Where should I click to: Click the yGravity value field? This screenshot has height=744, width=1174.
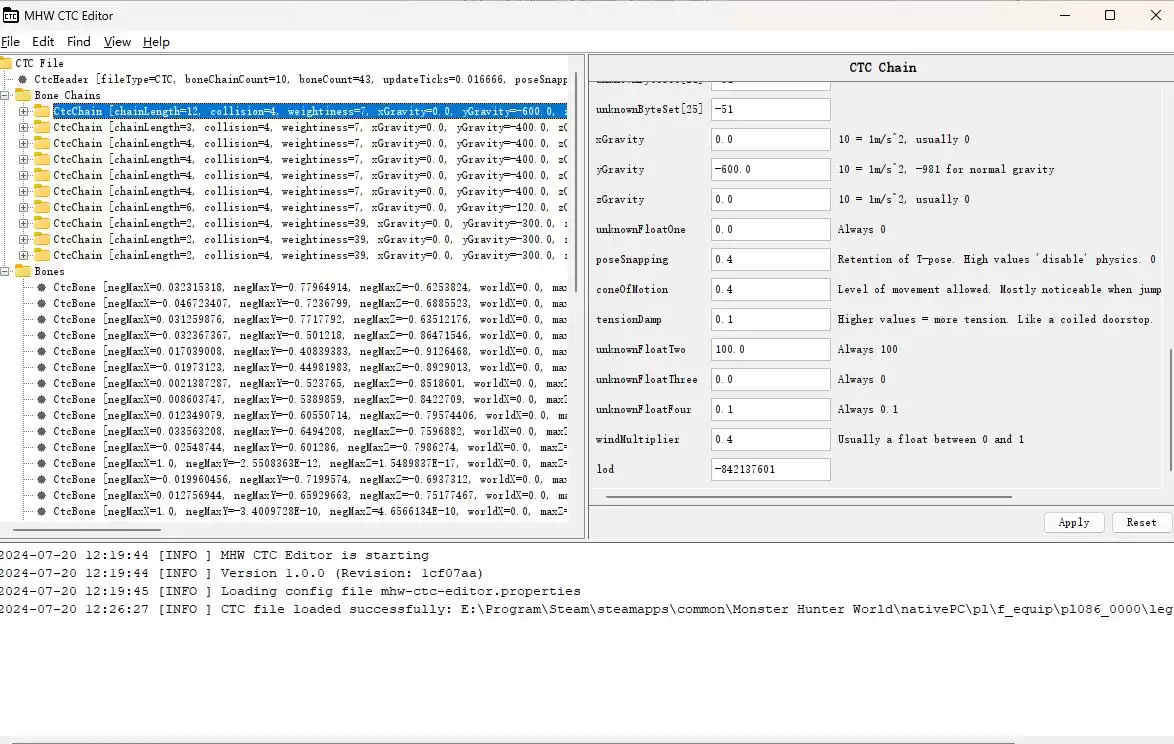tap(770, 169)
